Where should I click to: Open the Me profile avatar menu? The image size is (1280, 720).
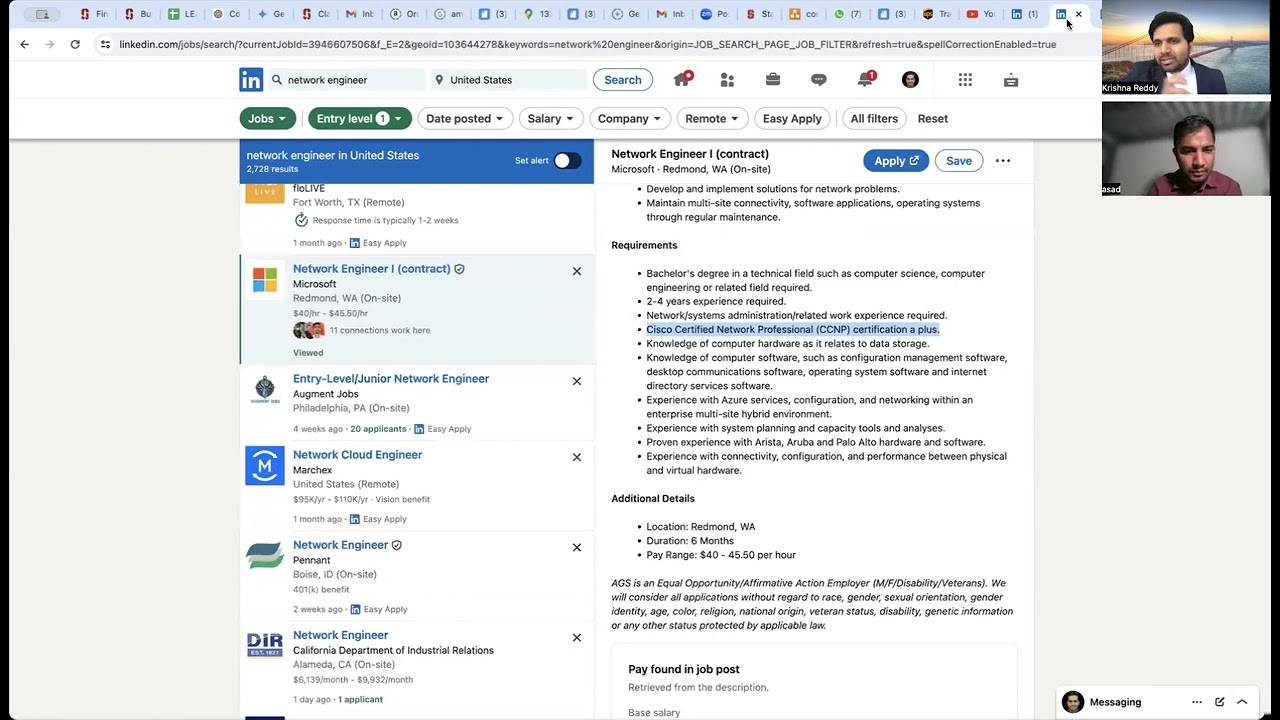(x=910, y=80)
